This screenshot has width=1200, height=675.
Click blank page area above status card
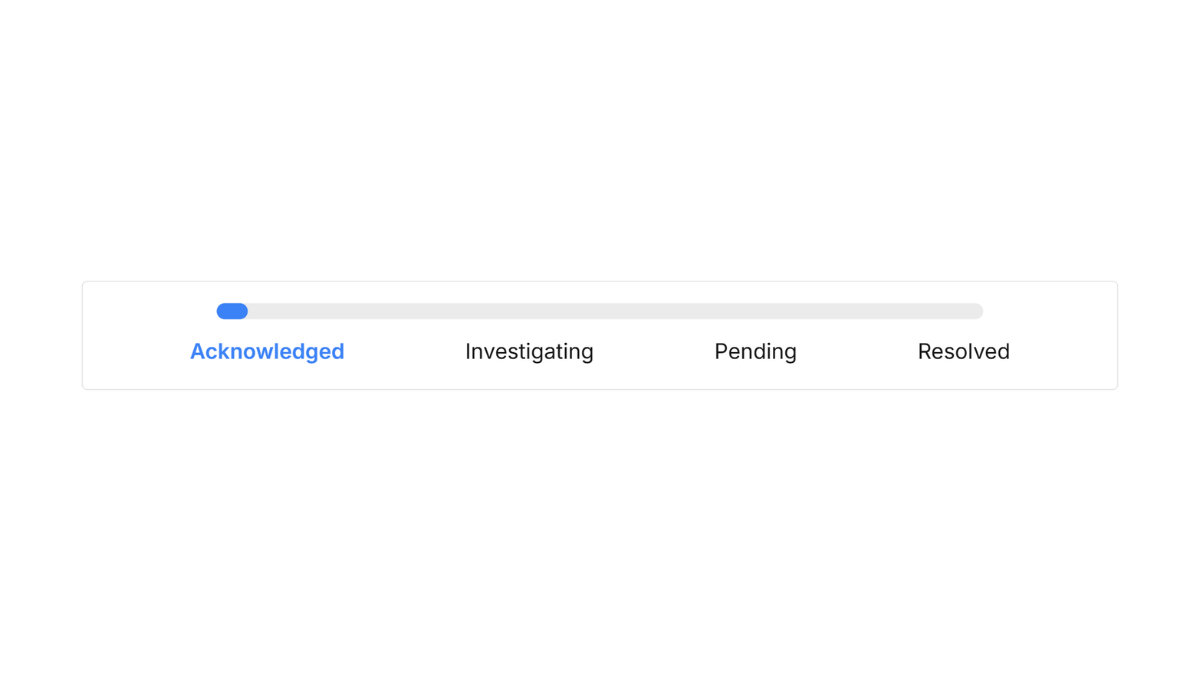pyautogui.click(x=600, y=140)
